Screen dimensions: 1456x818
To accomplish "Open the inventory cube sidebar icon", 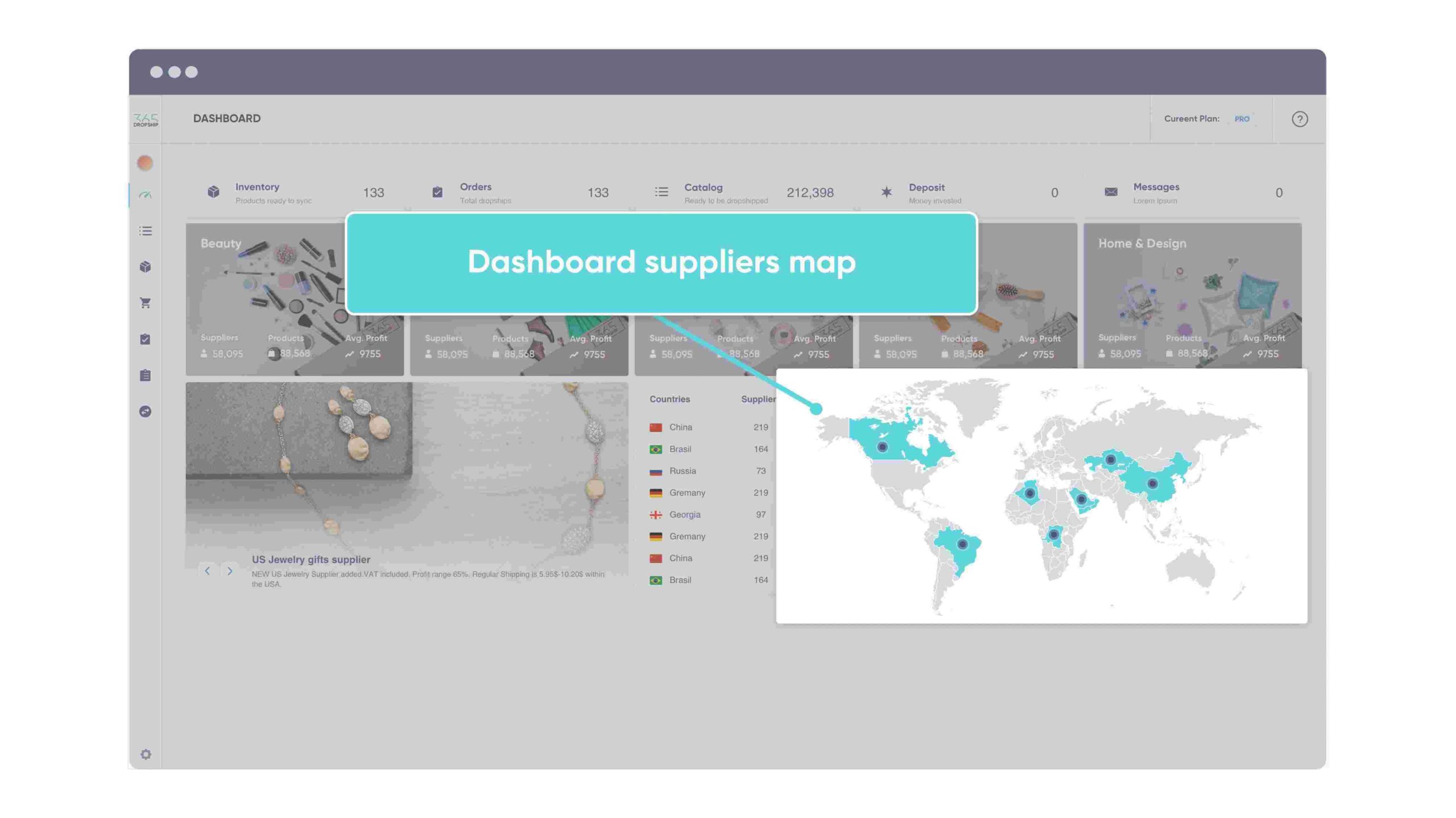I will click(145, 267).
